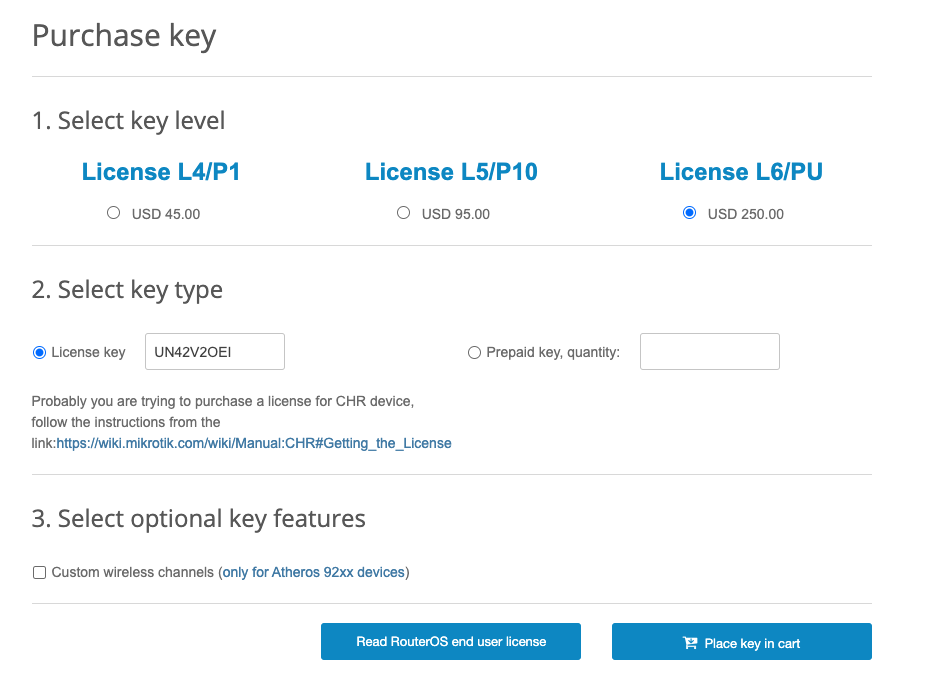Image resolution: width=929 pixels, height=688 pixels.
Task: Open the License L5/P10 heading link
Action: 451,172
